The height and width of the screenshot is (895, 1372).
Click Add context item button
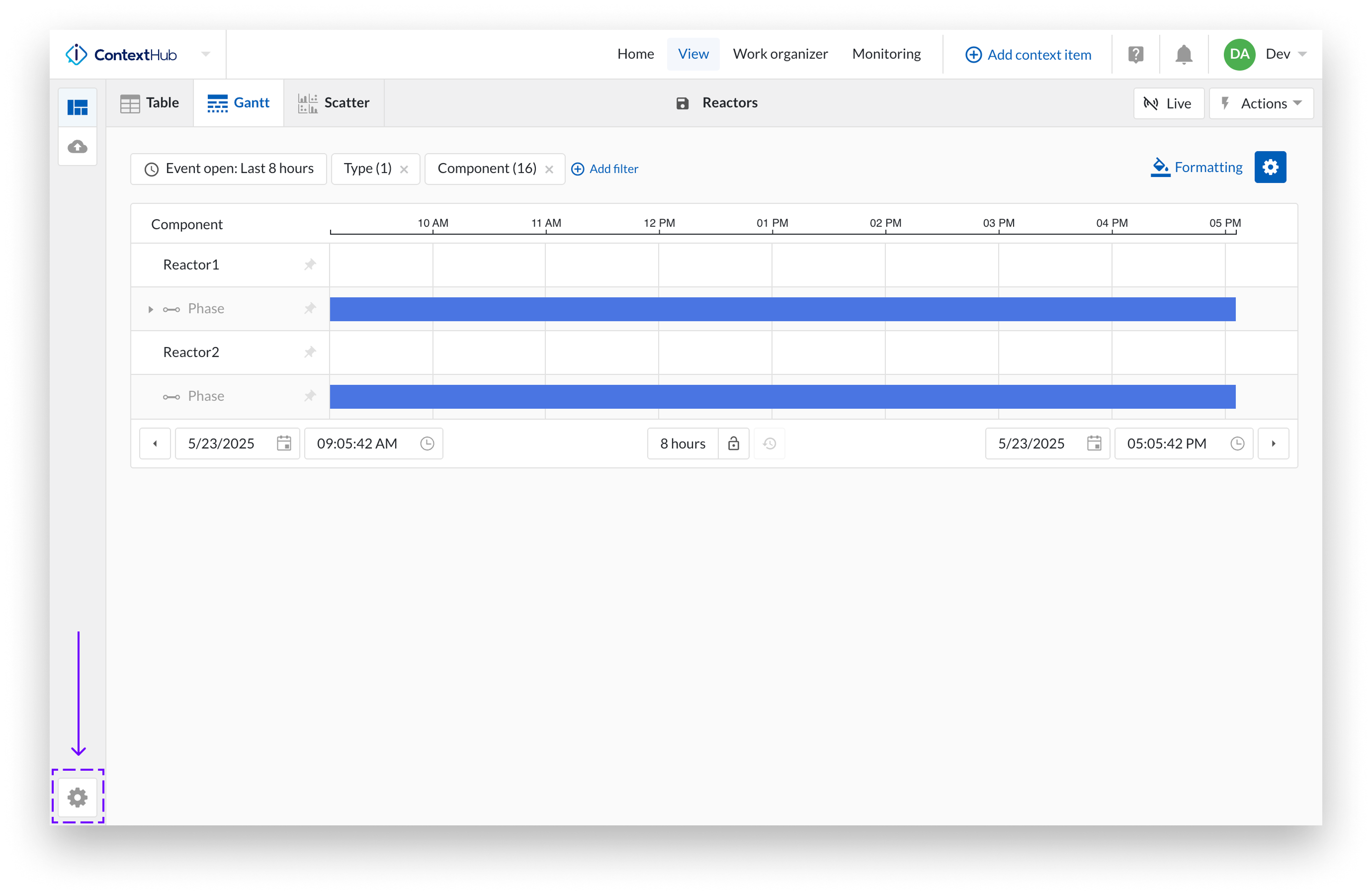[1028, 55]
